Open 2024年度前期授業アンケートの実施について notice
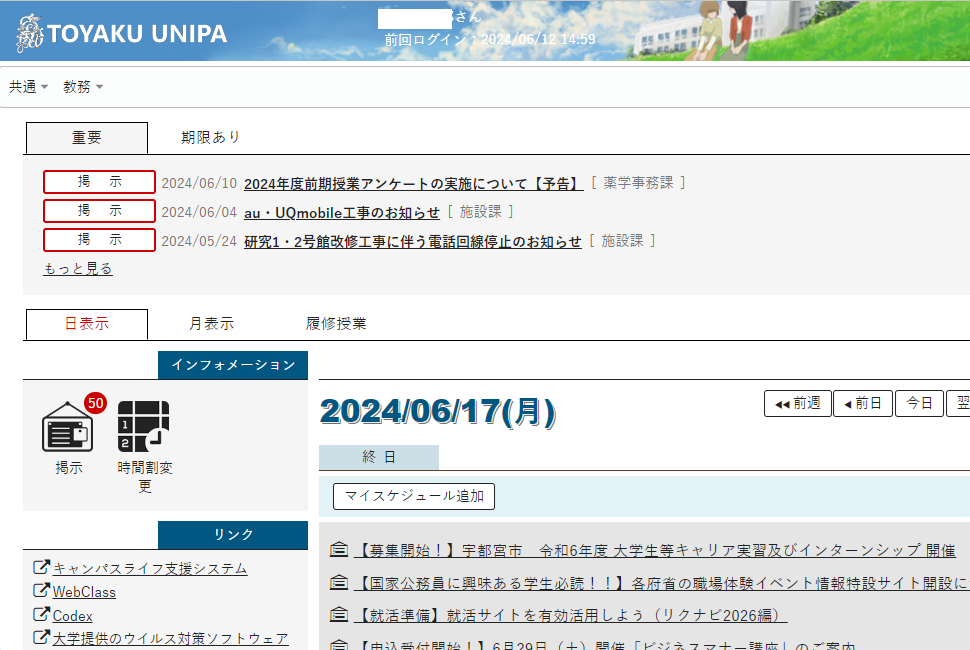Viewport: 970px width, 650px height. click(x=413, y=184)
